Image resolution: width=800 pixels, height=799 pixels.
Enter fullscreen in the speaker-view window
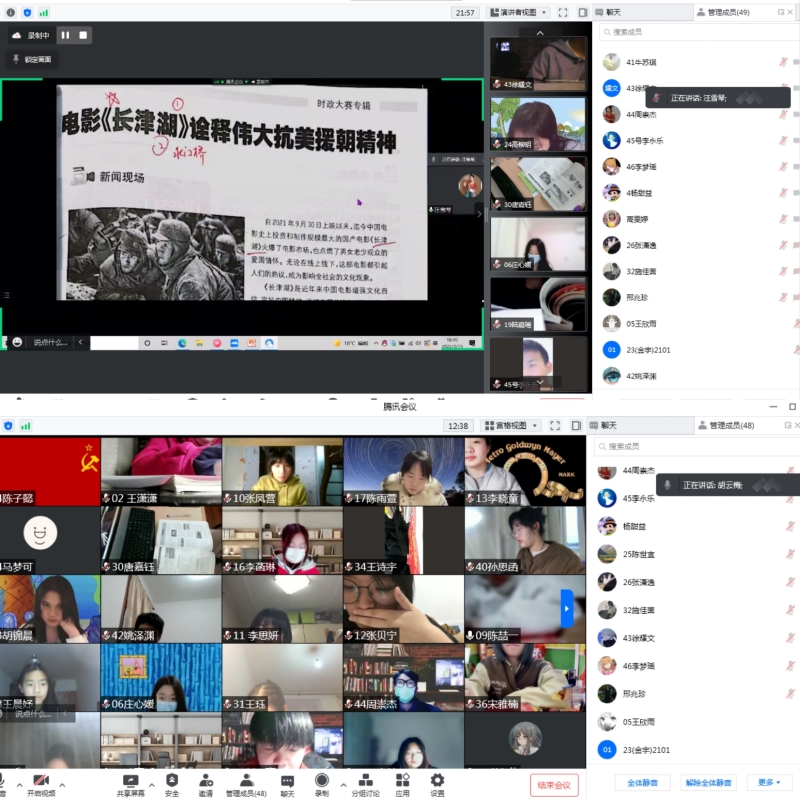[563, 13]
